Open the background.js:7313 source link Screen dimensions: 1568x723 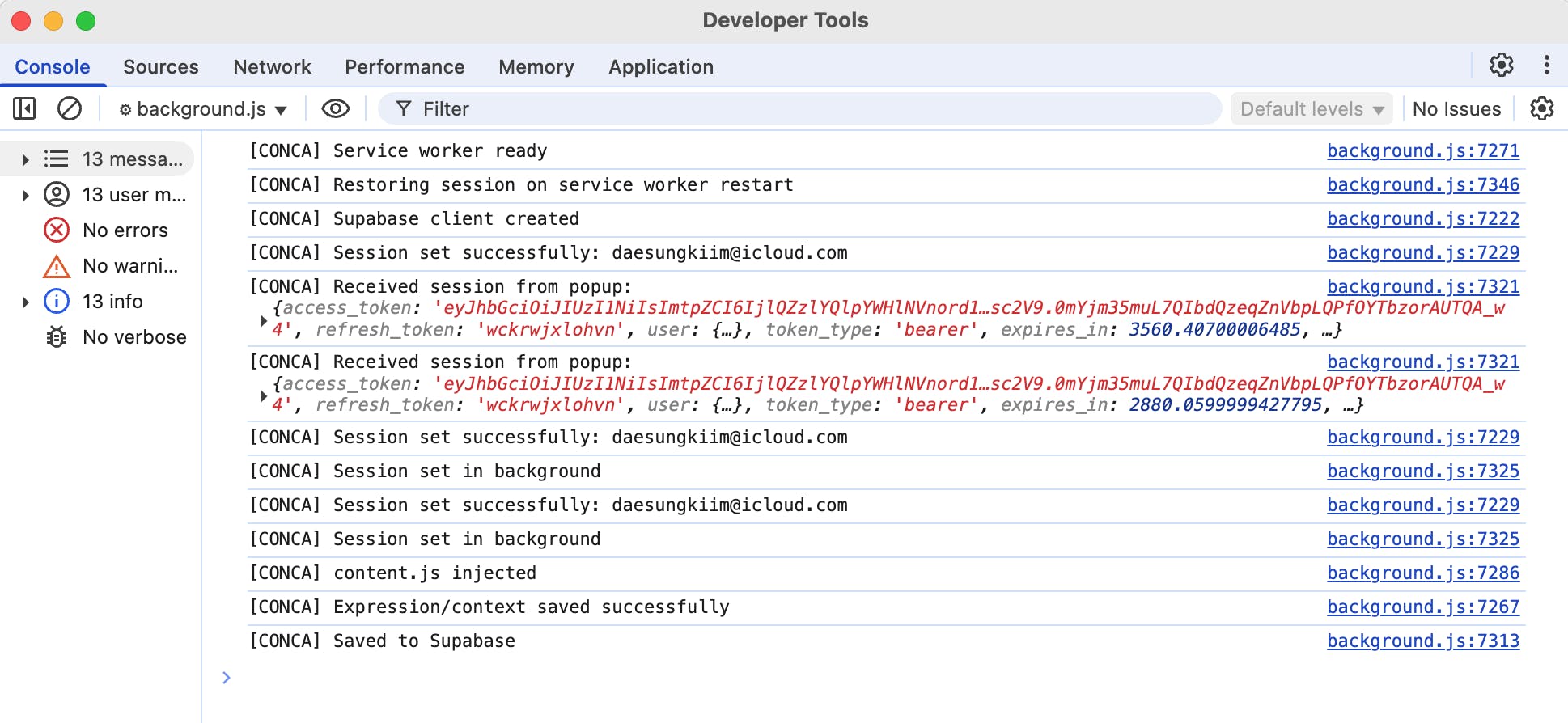tap(1423, 641)
